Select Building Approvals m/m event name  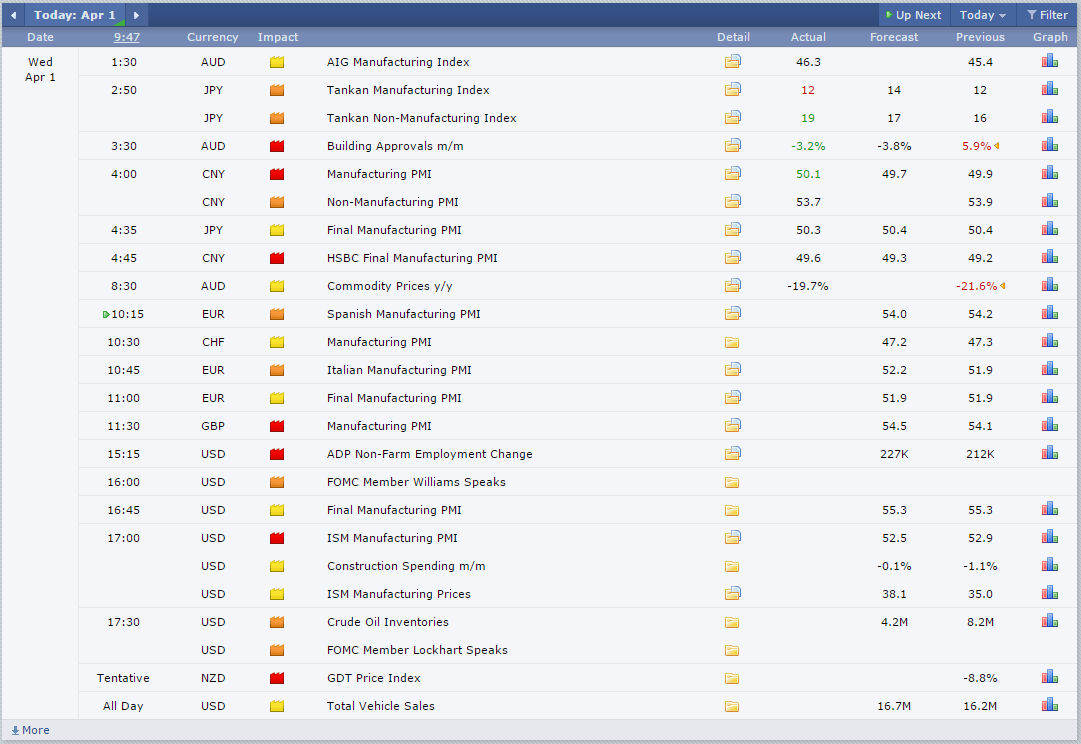395,146
